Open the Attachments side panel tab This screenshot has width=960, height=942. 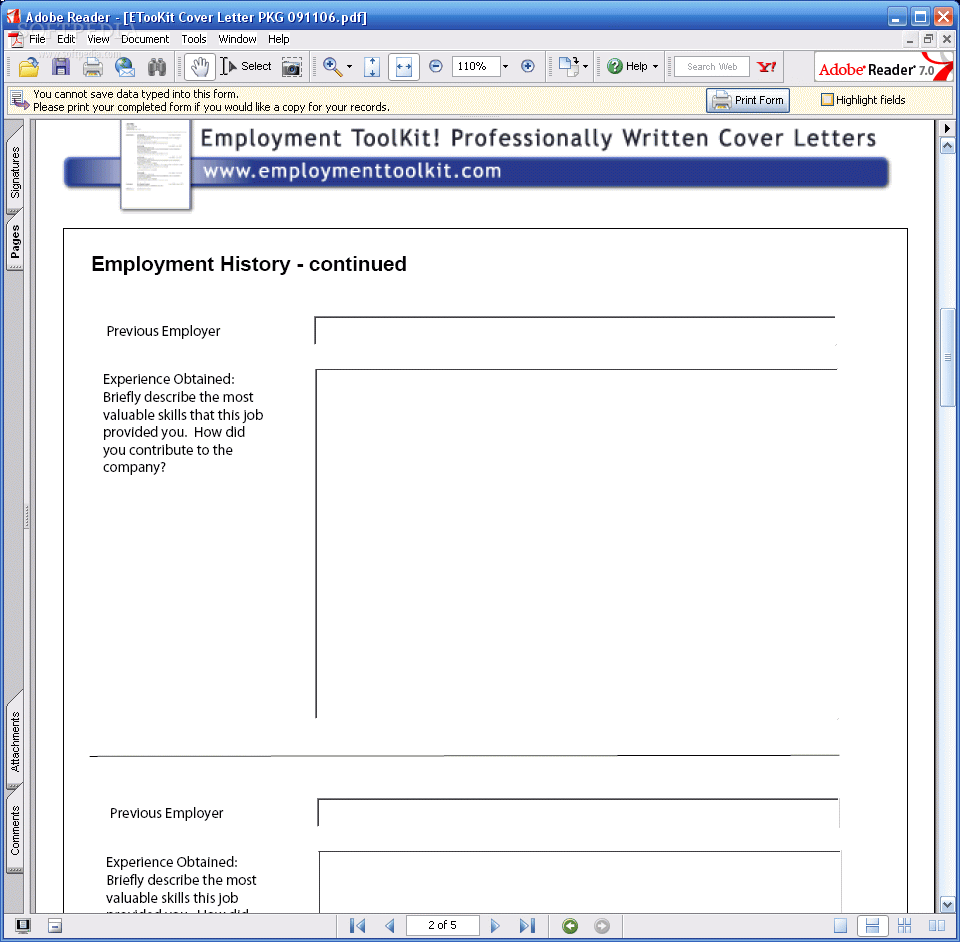coord(15,741)
